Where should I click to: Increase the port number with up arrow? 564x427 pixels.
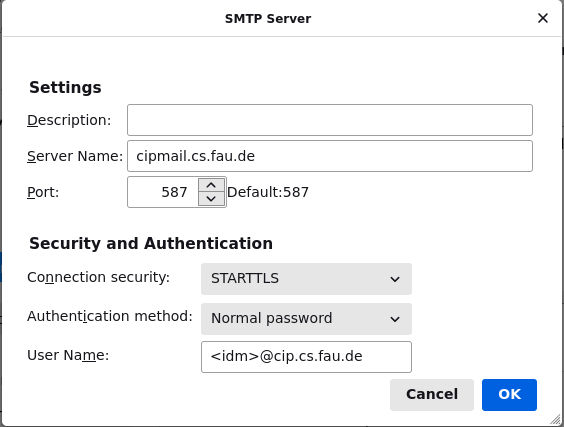coord(211,185)
